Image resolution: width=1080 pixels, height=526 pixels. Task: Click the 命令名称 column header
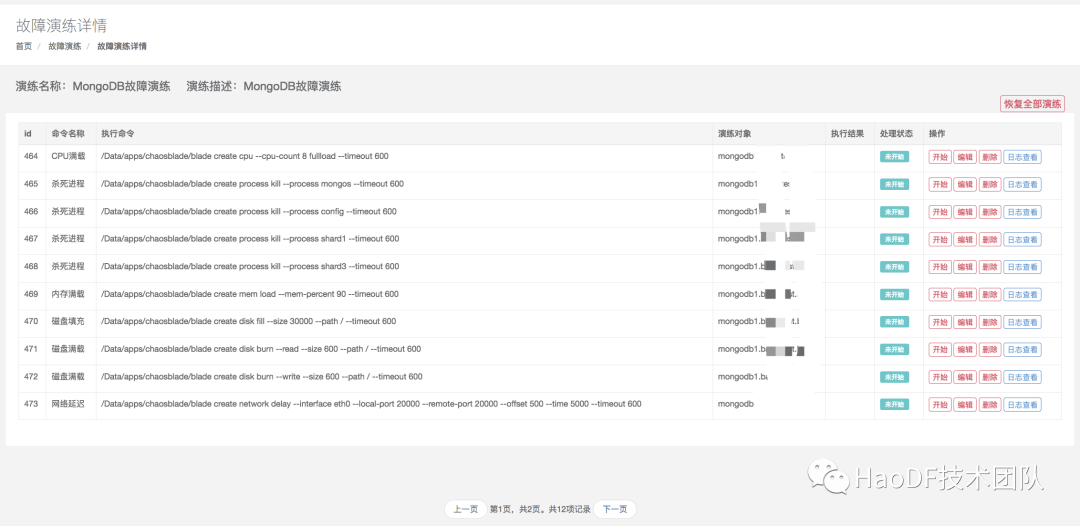point(68,133)
